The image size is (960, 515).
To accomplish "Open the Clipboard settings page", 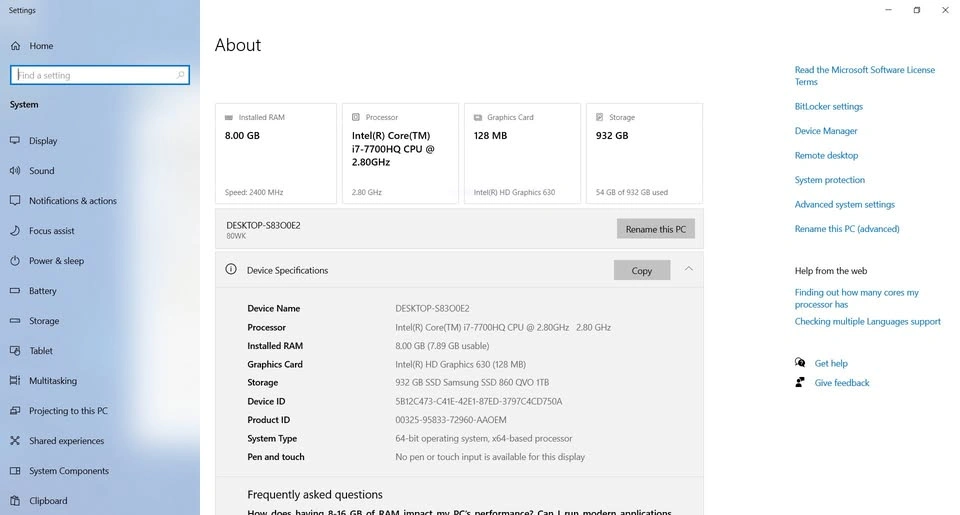I will [x=48, y=501].
